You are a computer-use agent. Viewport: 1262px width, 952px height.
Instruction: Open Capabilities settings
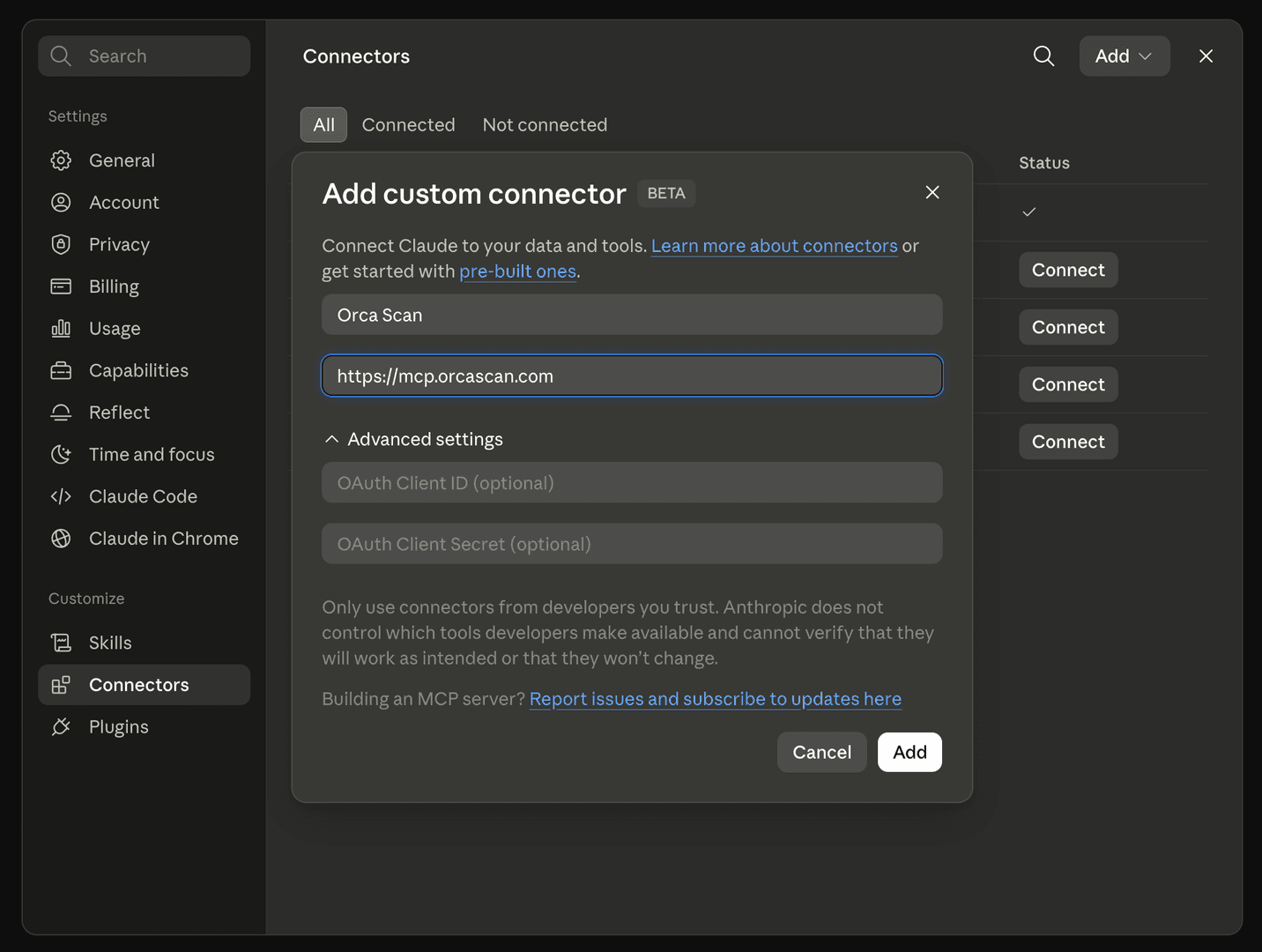[x=145, y=370]
